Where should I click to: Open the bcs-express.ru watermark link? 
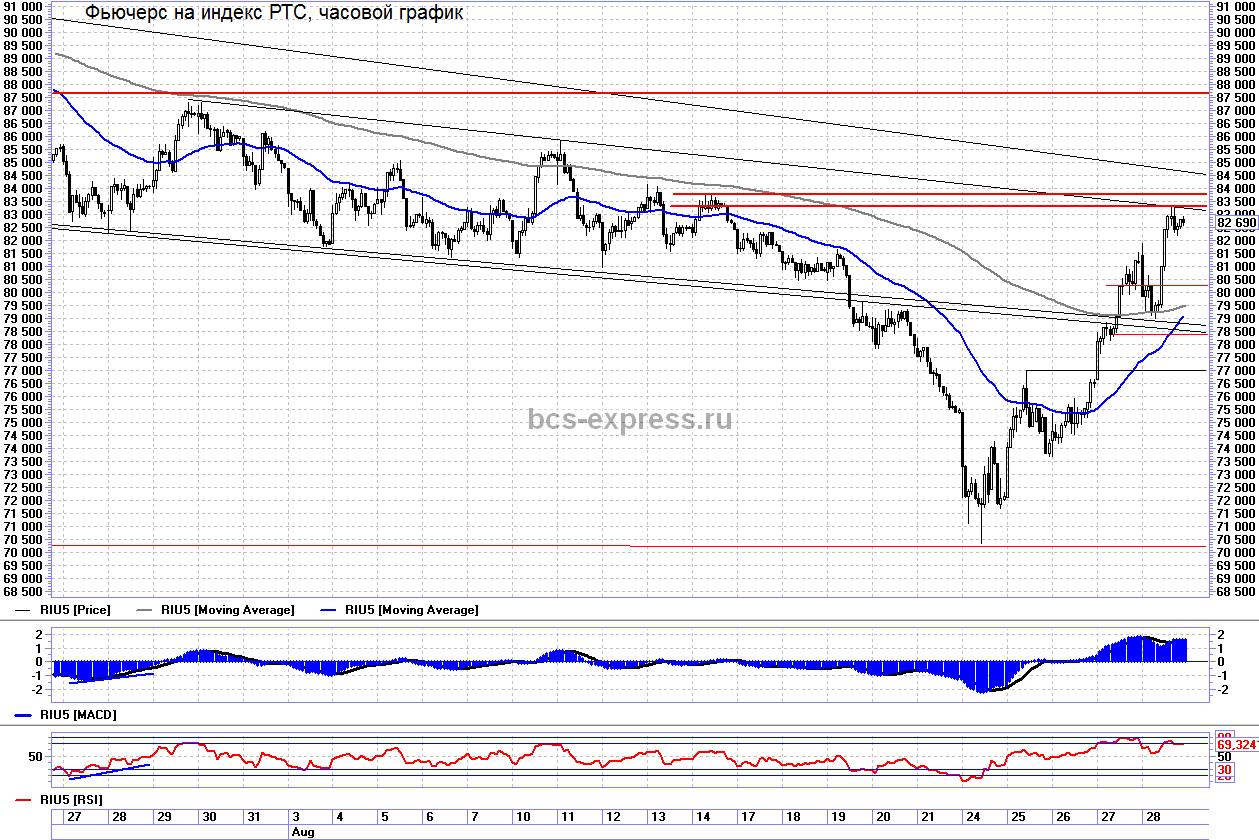click(x=629, y=419)
